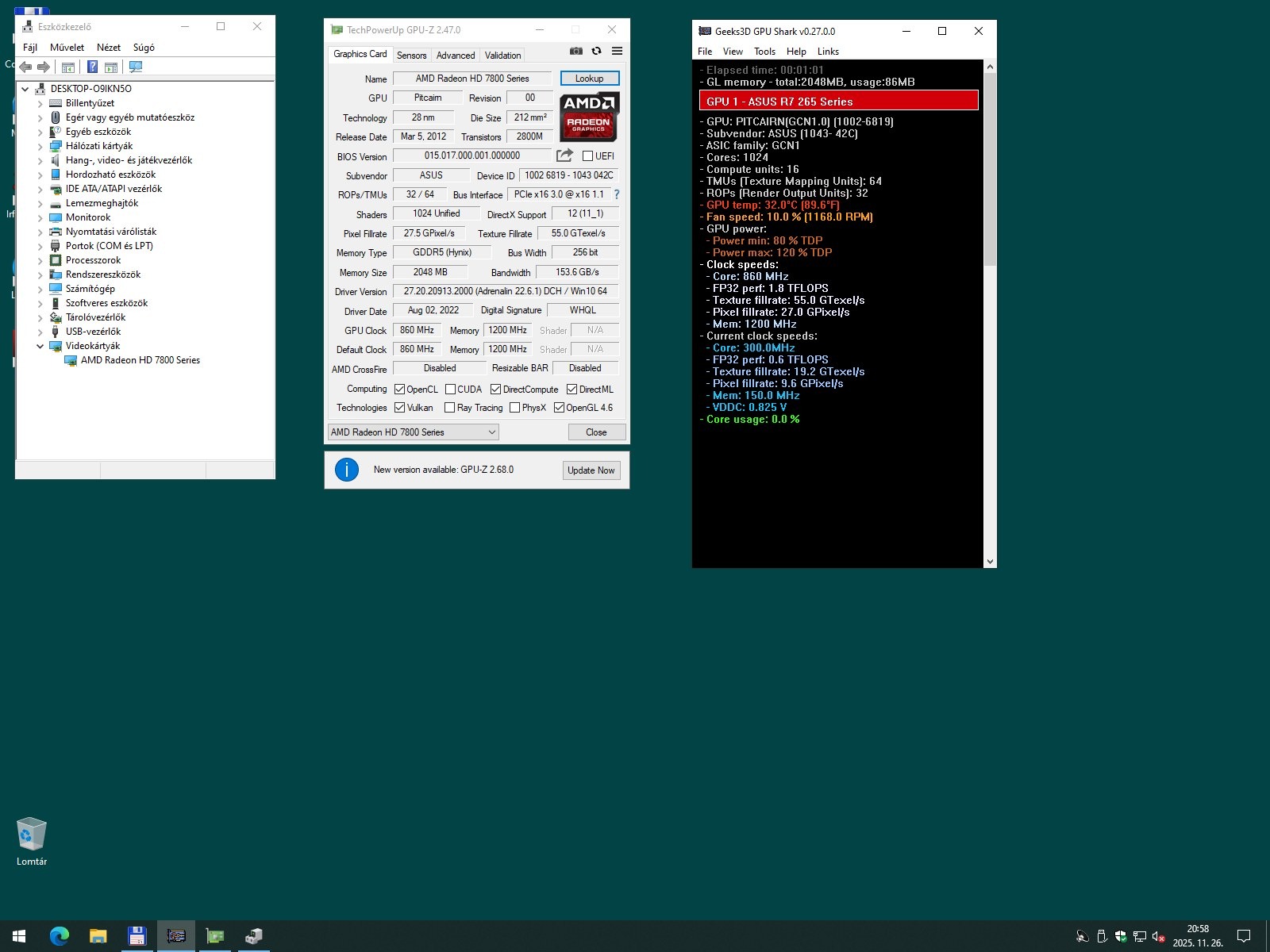1270x952 pixels.
Task: Open the Windows Start menu
Action: (x=19, y=936)
